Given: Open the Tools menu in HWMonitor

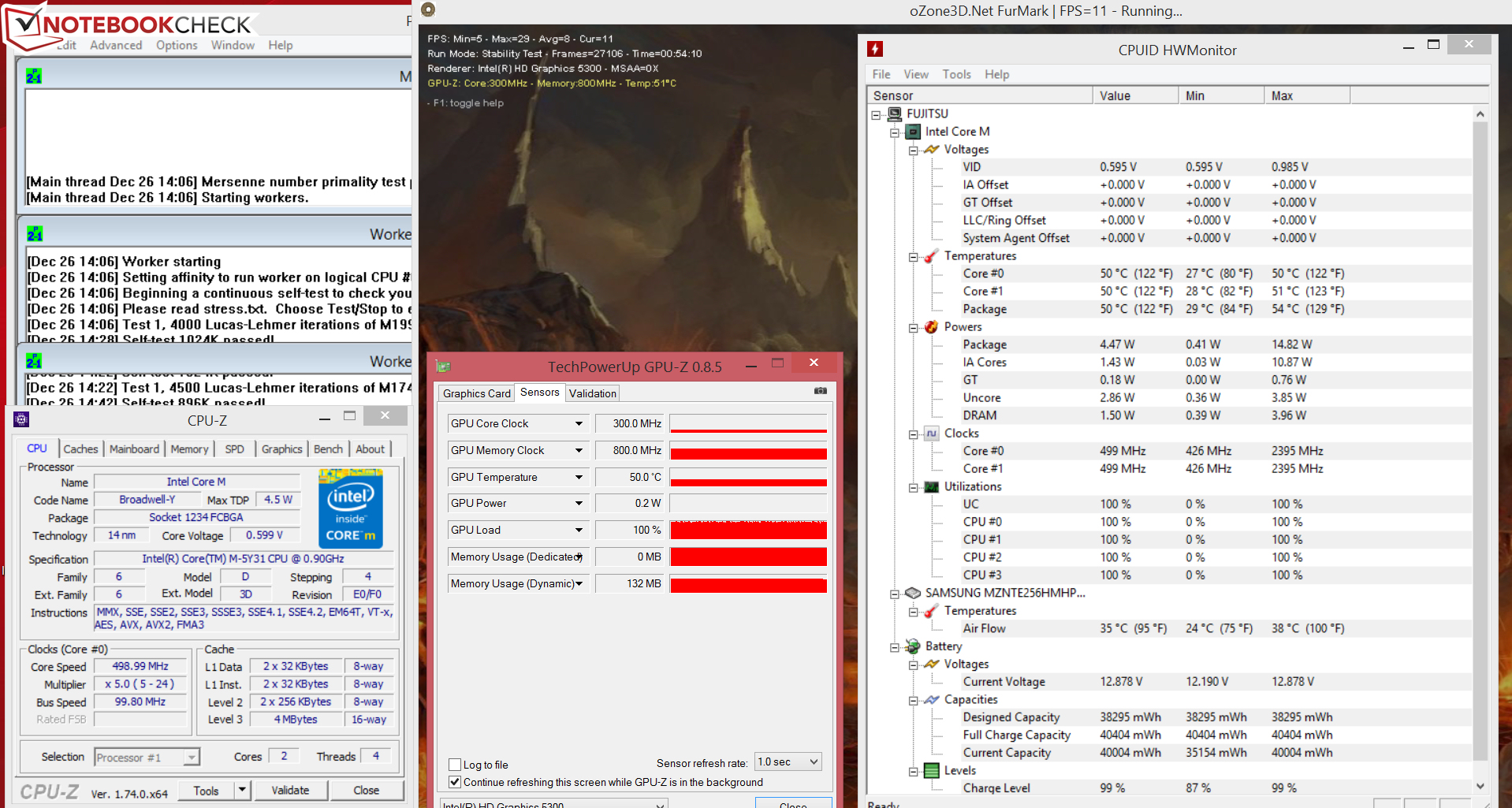Looking at the screenshot, I should point(956,74).
